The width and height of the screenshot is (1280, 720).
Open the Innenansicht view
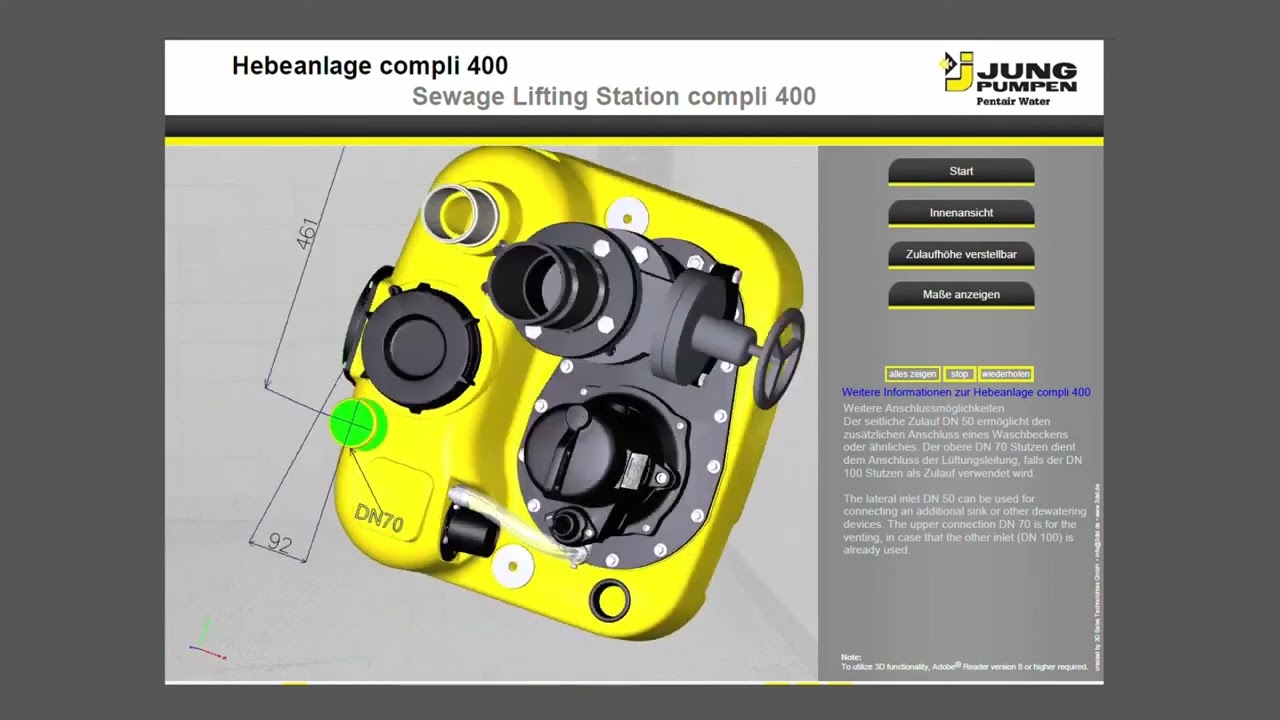tap(961, 213)
